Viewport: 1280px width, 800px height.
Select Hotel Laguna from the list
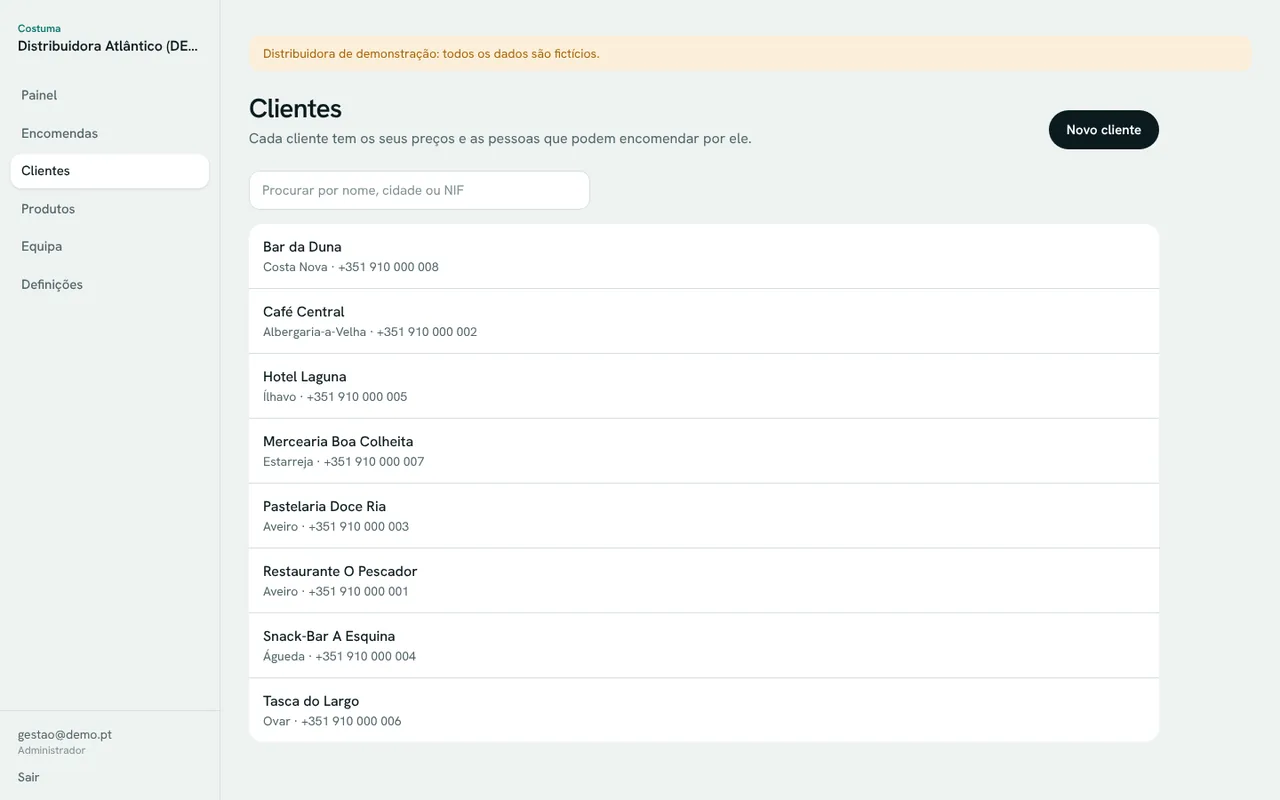[704, 386]
